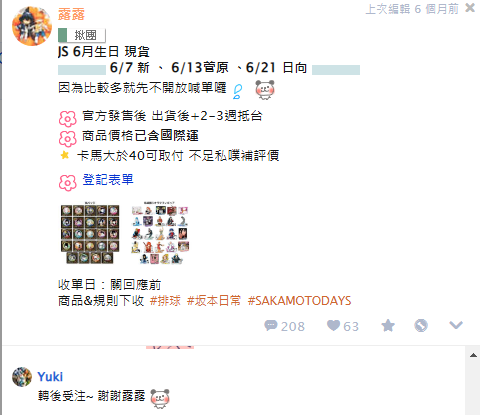Click the scroll up arrow in replies
Screen dimensions: 480x415
[473, 355]
